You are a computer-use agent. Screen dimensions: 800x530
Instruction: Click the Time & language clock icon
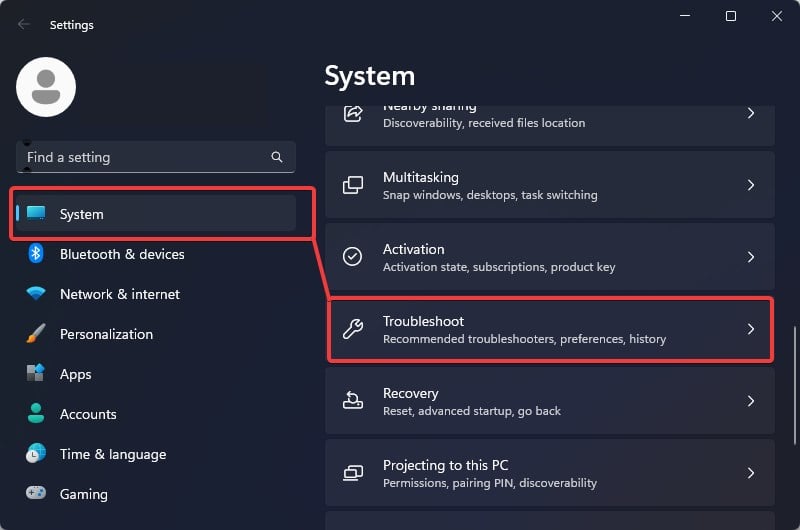pyautogui.click(x=36, y=454)
